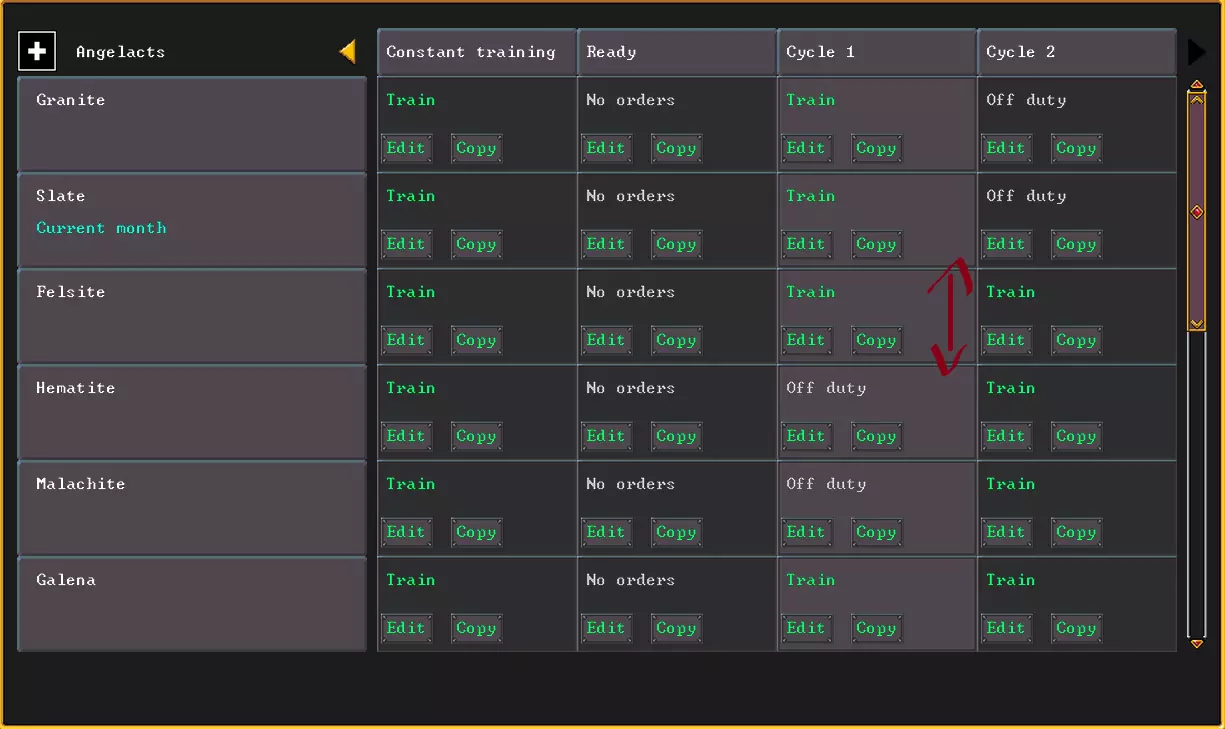
Task: Edit Slate's Ready order
Action: 606,244
